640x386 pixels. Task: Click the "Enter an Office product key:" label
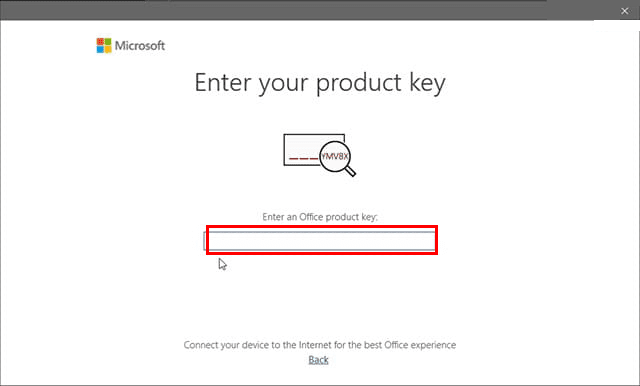(x=320, y=217)
